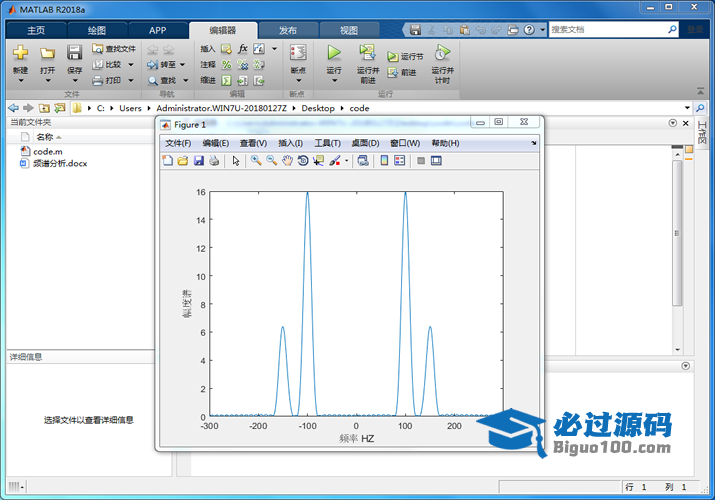Select Figure 1 rotate 3D tool

(x=303, y=160)
